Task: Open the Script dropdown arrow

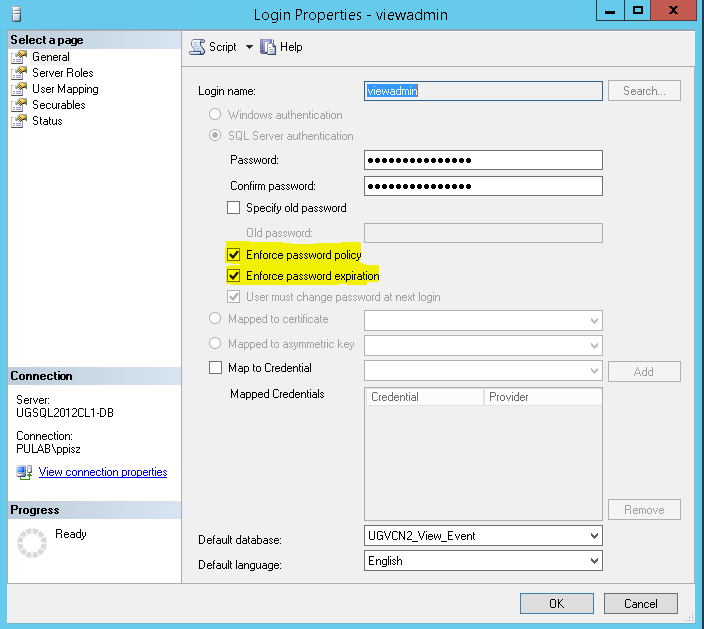Action: pyautogui.click(x=249, y=47)
